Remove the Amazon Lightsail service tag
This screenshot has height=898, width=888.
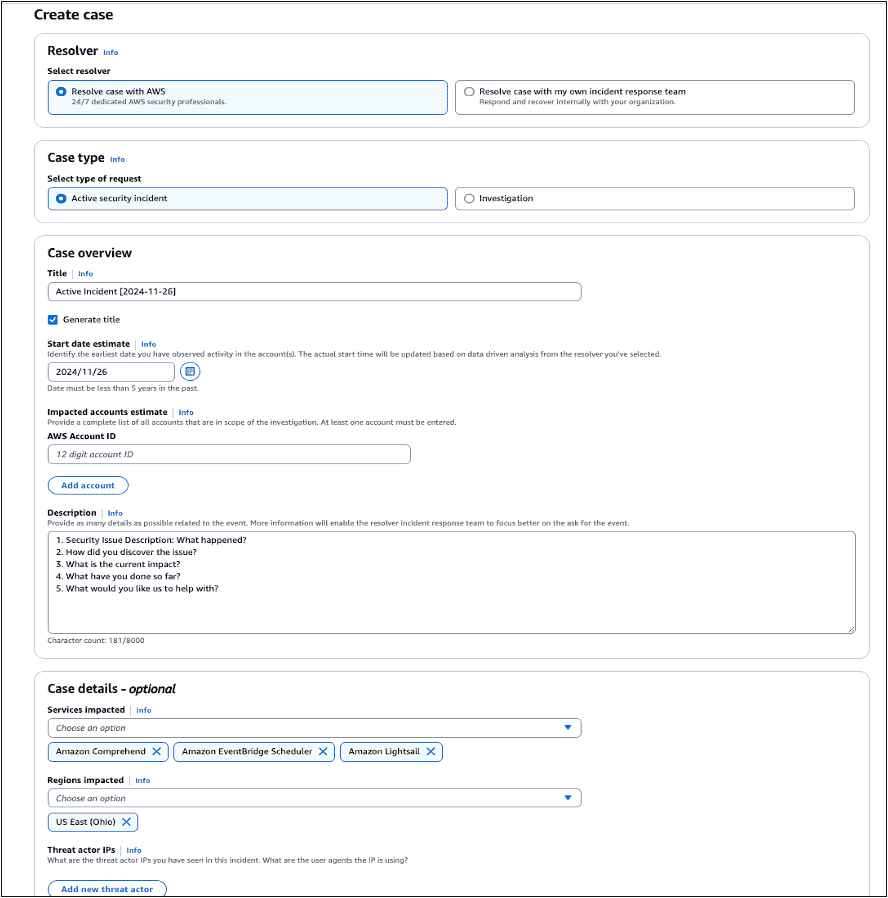[x=431, y=751]
